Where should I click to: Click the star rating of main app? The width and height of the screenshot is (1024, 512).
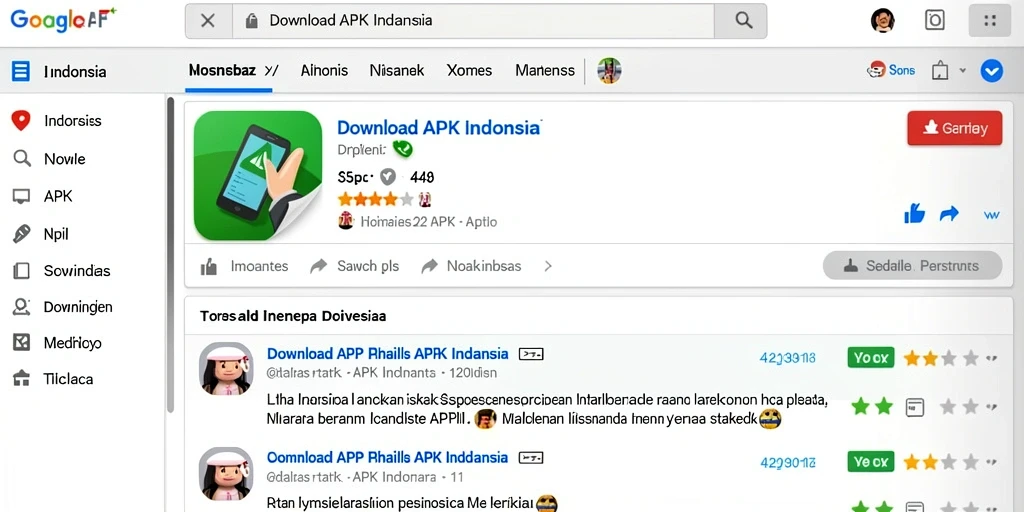(x=375, y=199)
